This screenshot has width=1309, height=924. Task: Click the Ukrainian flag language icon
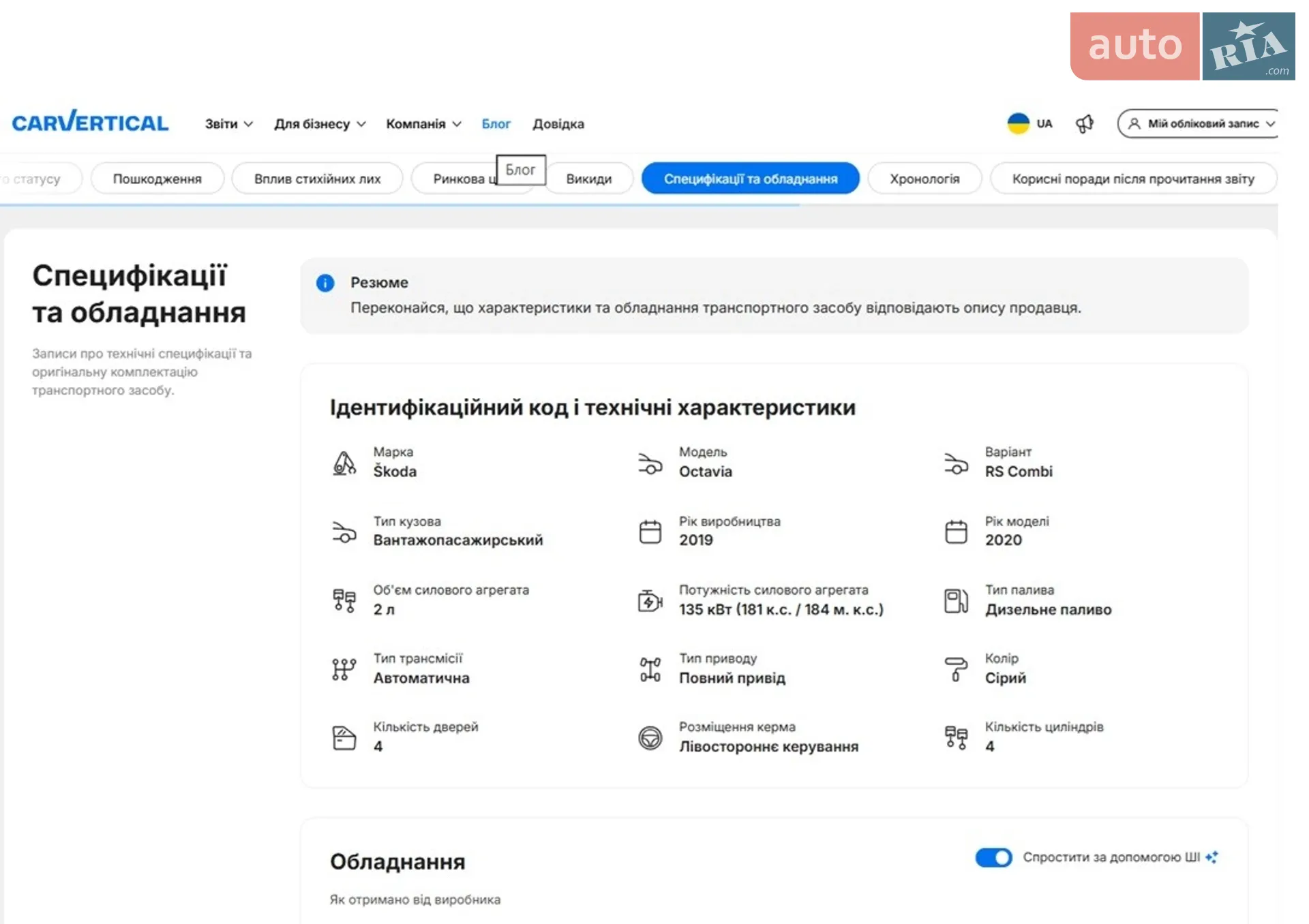click(1018, 123)
